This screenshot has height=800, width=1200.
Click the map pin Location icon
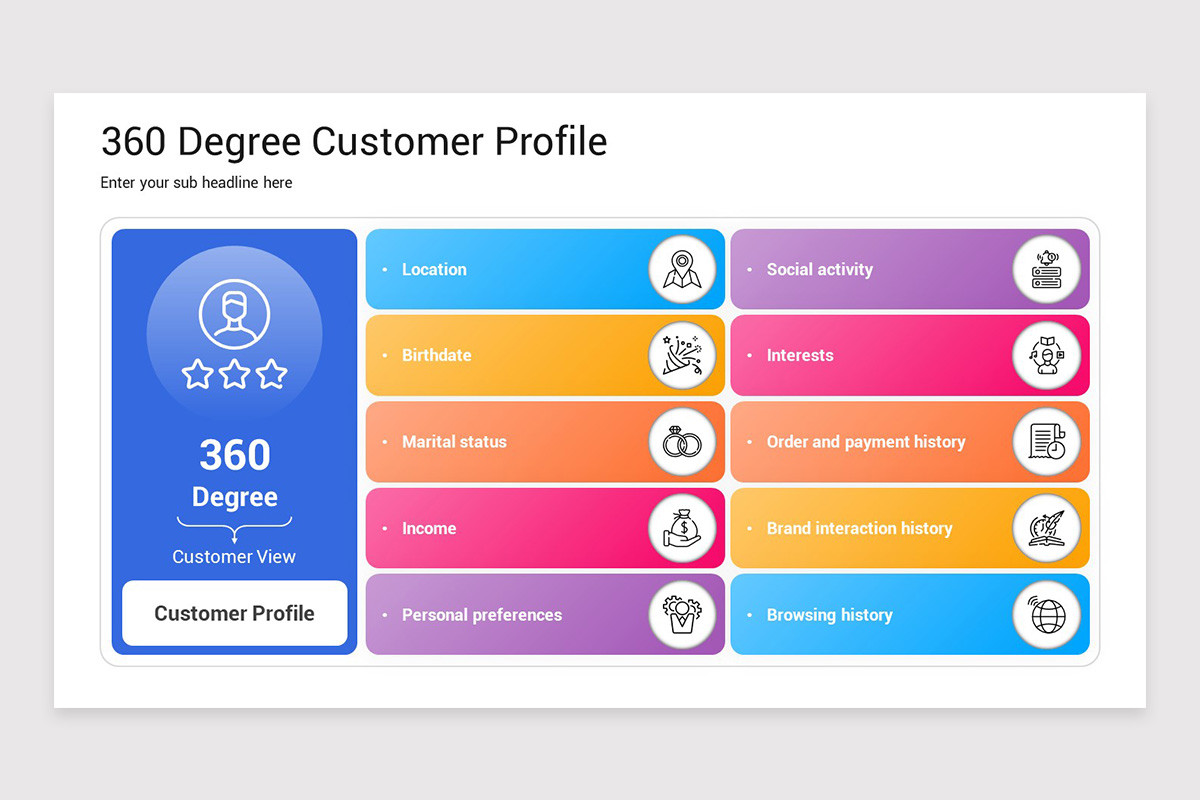pyautogui.click(x=682, y=269)
